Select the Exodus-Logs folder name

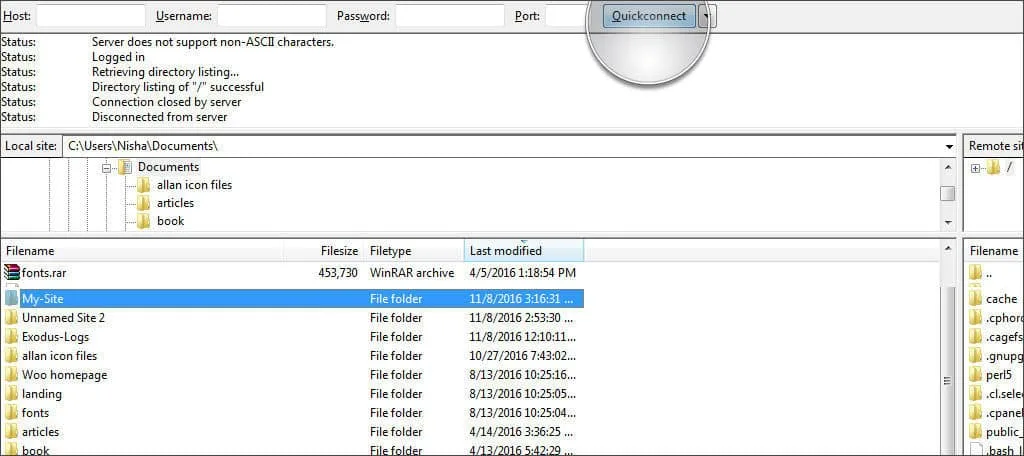pos(56,336)
